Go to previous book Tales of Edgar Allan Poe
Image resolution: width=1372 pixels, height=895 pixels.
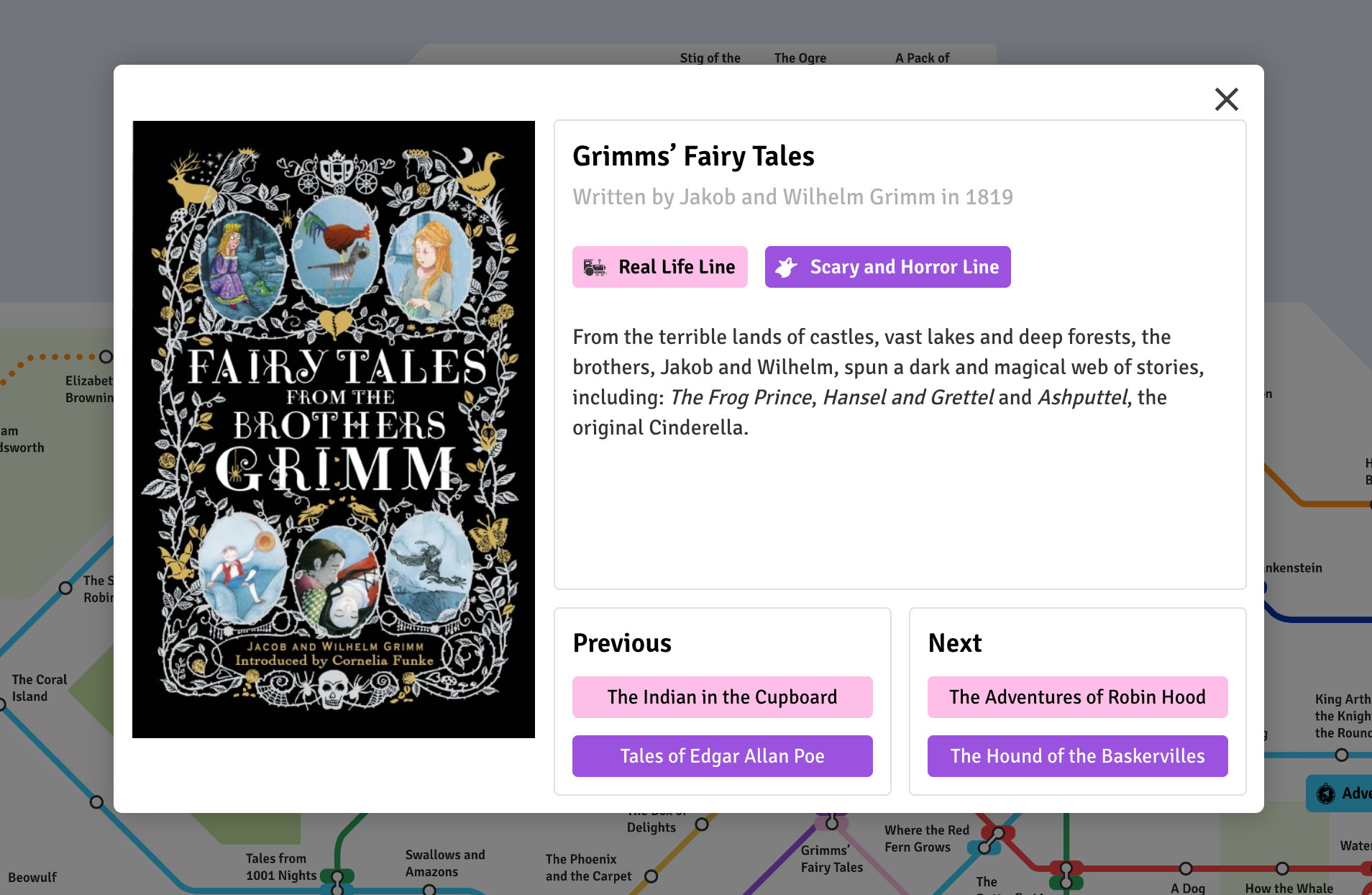722,756
